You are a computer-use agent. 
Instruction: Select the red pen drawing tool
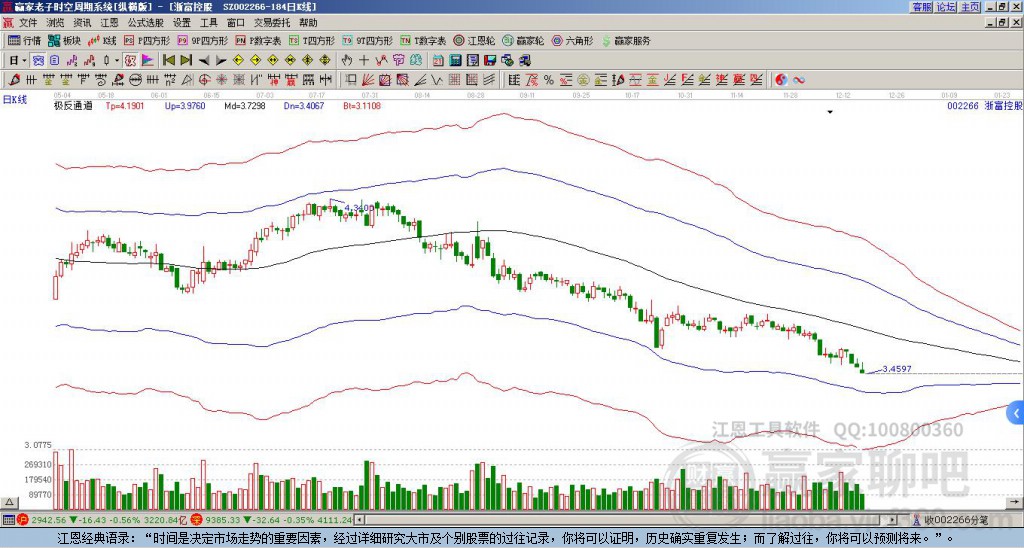14,80
